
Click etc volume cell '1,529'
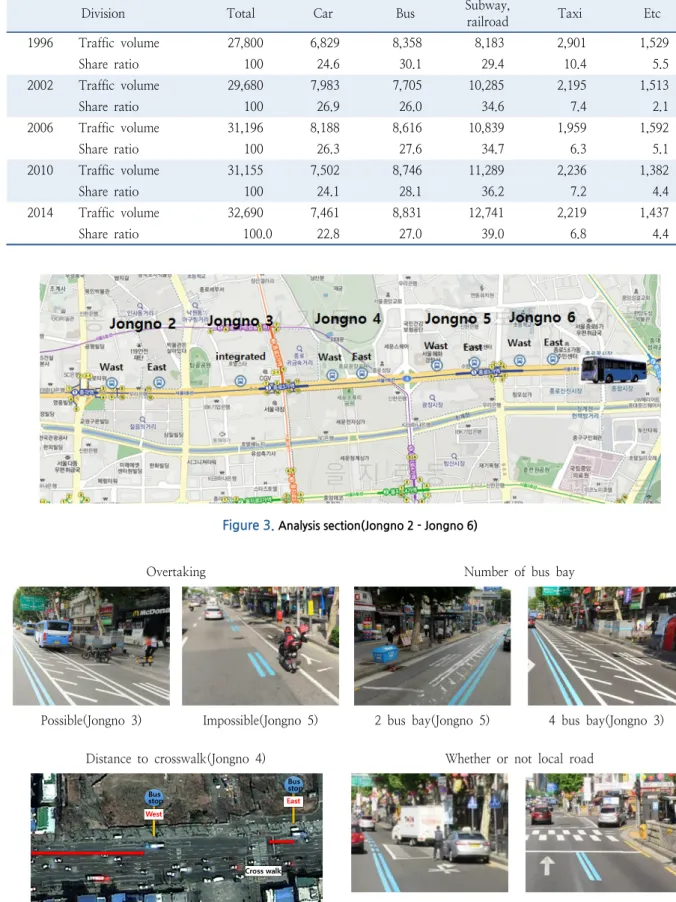654,43
